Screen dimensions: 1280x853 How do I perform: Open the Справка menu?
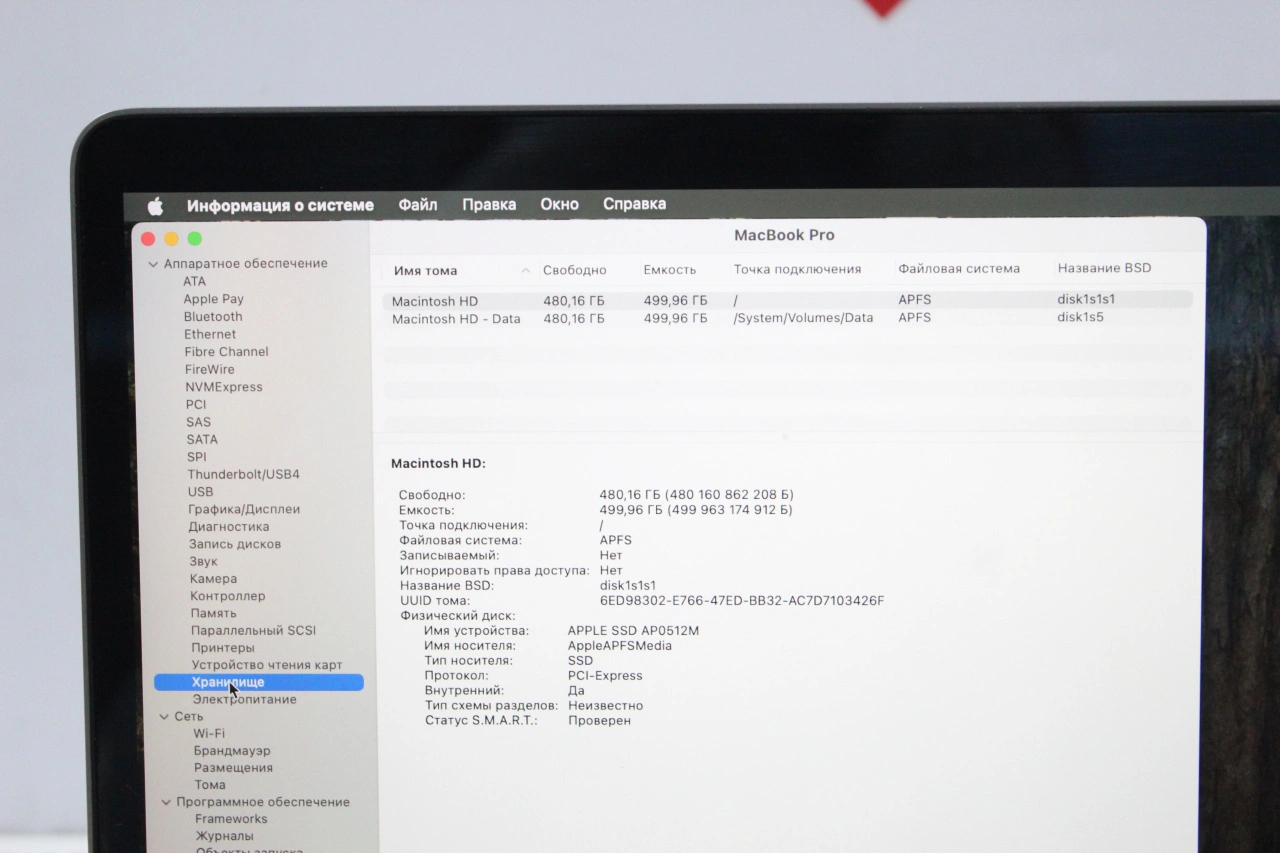634,204
